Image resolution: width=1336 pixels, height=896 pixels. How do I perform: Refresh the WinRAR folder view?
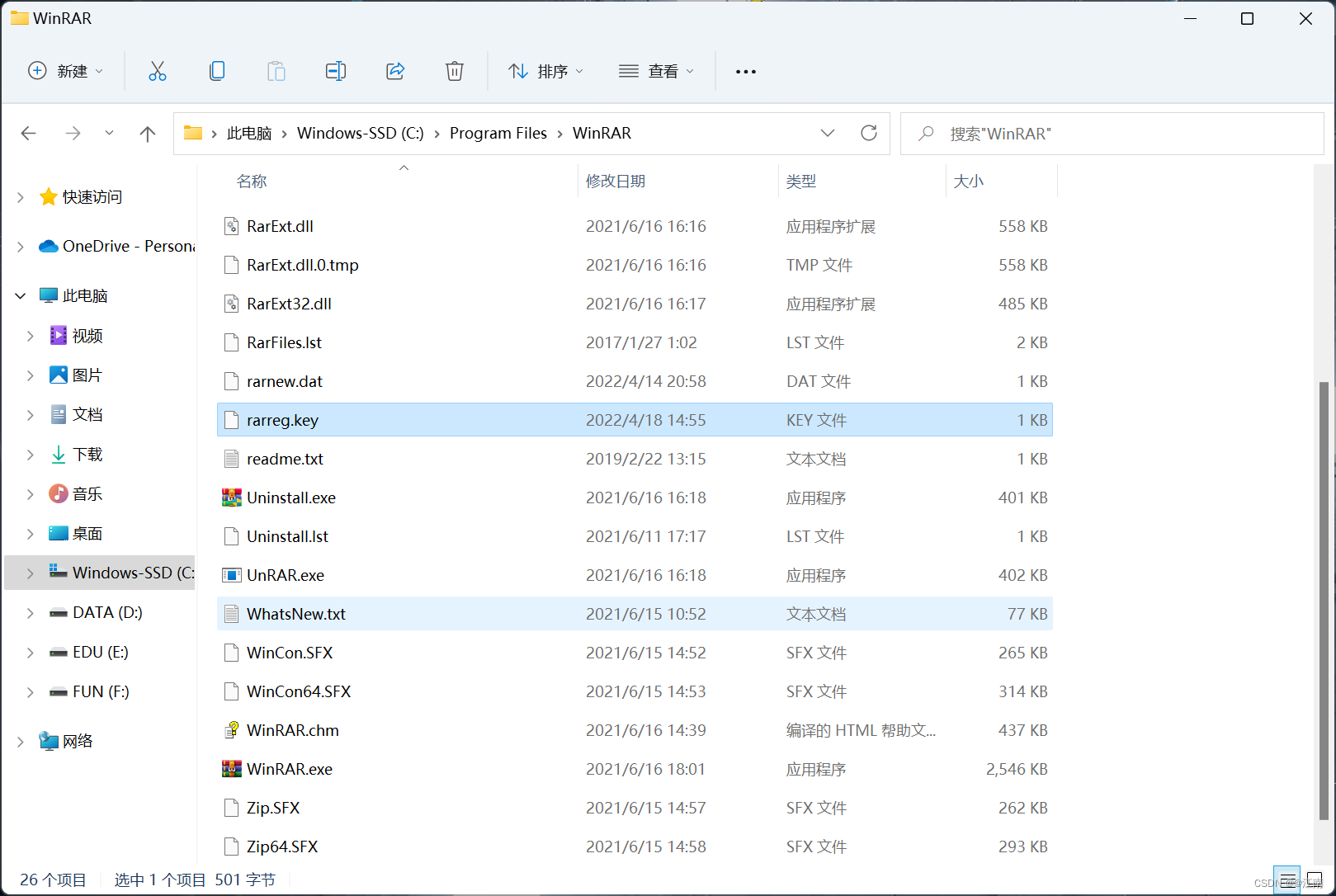point(869,133)
